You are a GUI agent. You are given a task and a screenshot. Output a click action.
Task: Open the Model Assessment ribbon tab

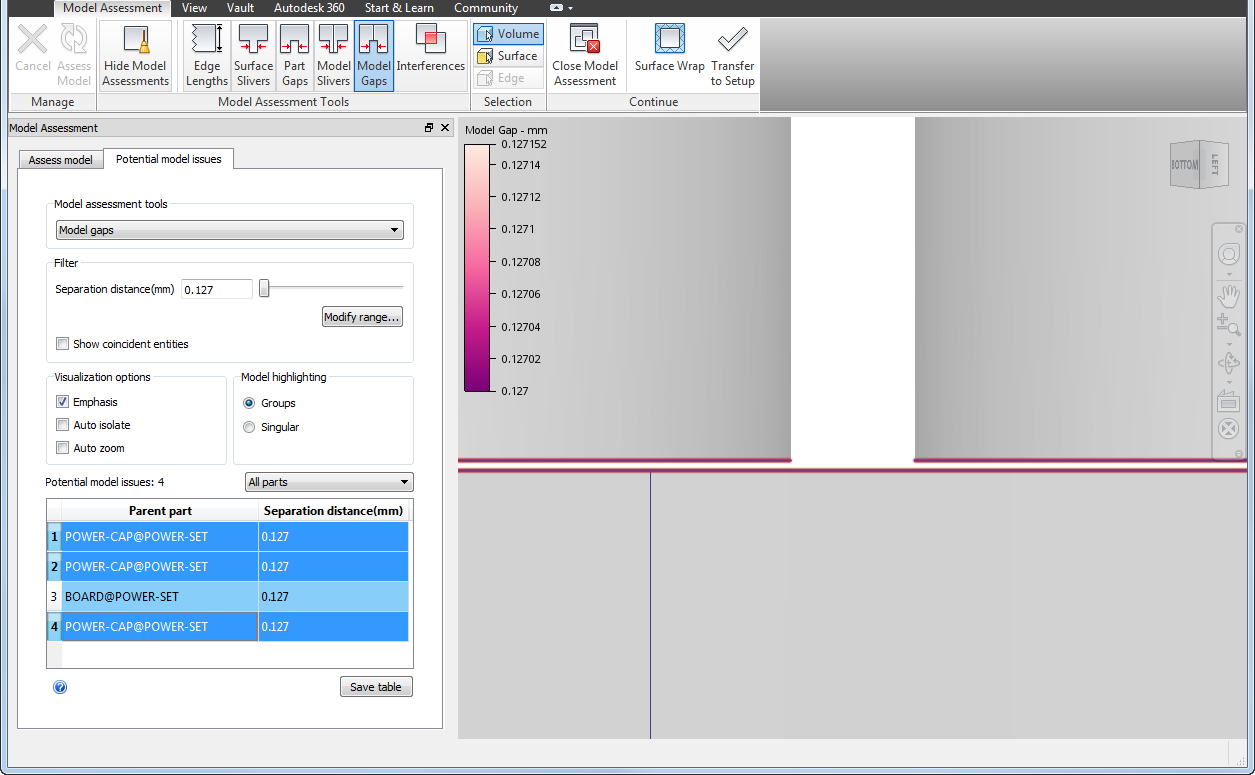[112, 8]
